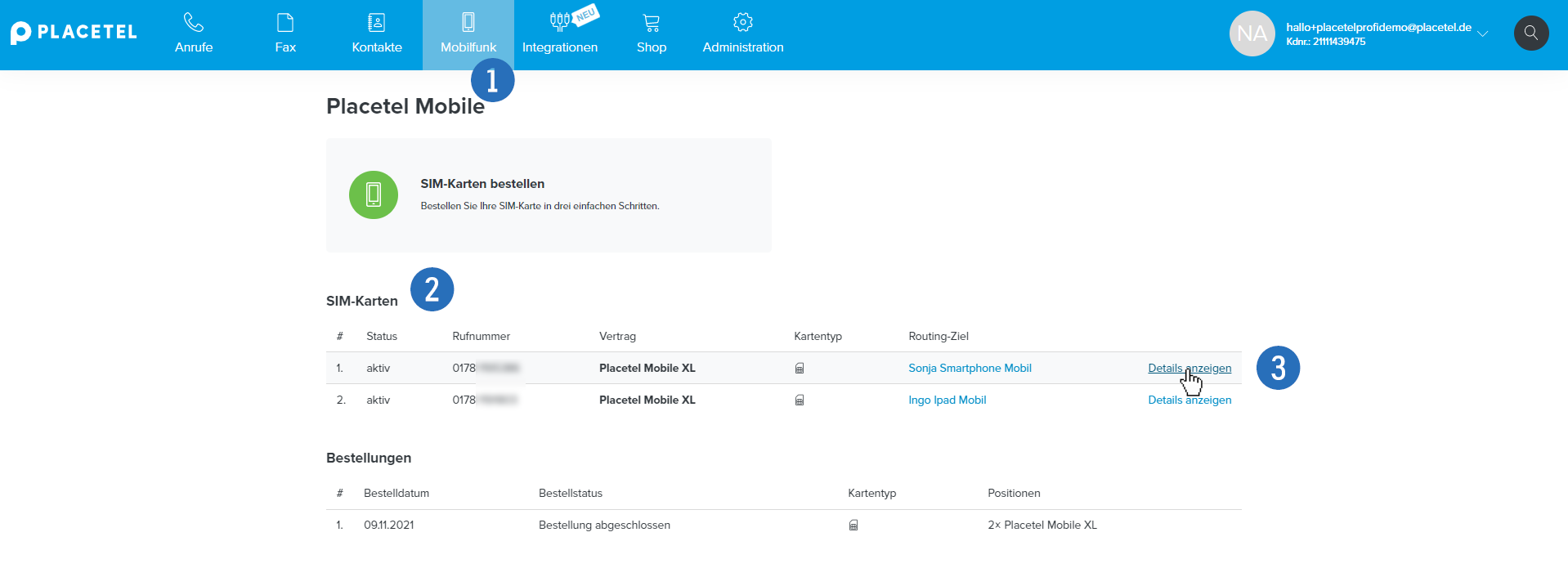Click 'aktiv' status in first SIM row
This screenshot has width=1568, height=577.
tap(378, 369)
